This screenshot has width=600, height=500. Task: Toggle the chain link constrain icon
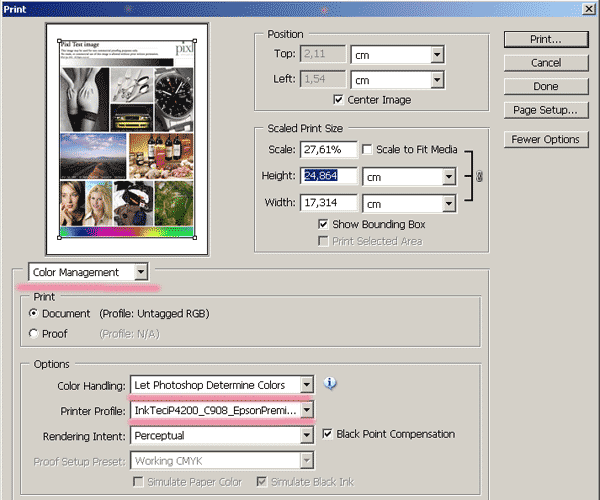pyautogui.click(x=479, y=176)
